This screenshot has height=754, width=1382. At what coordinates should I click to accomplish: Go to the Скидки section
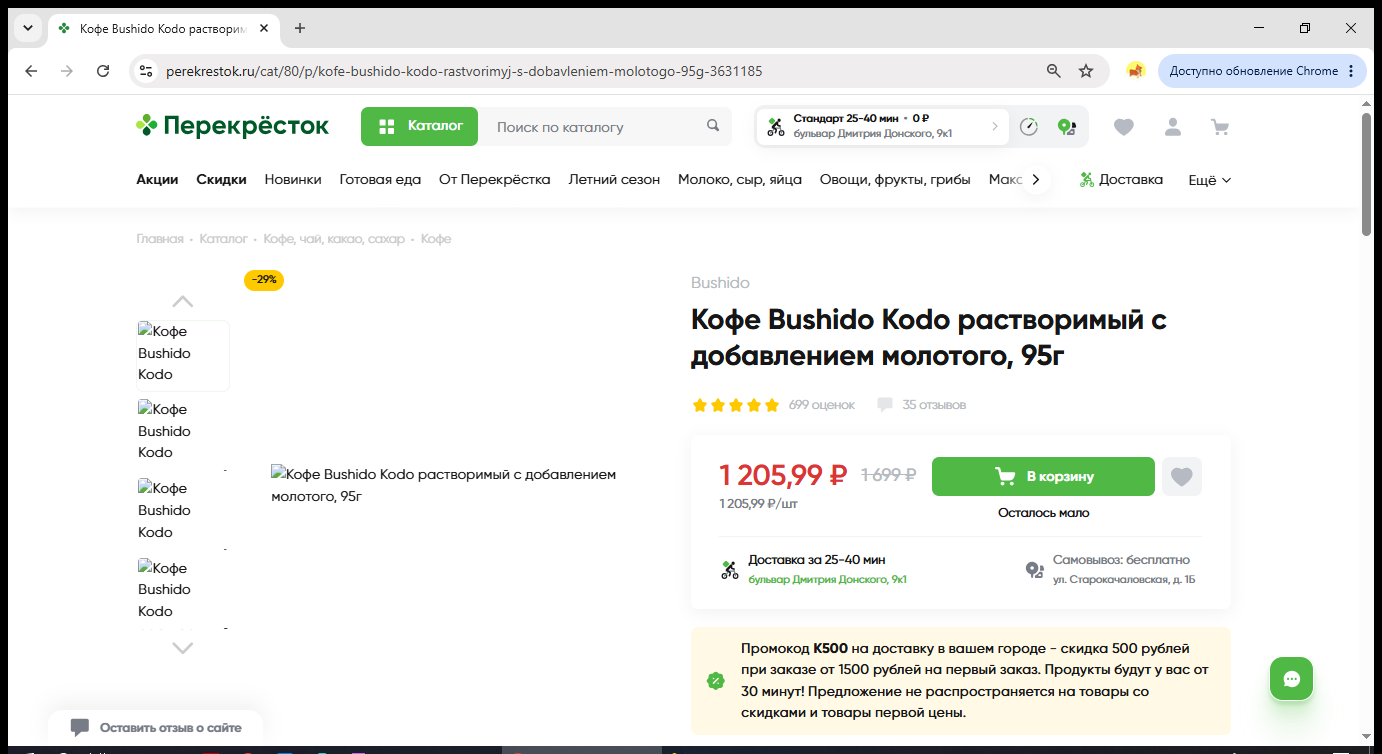pyautogui.click(x=221, y=180)
